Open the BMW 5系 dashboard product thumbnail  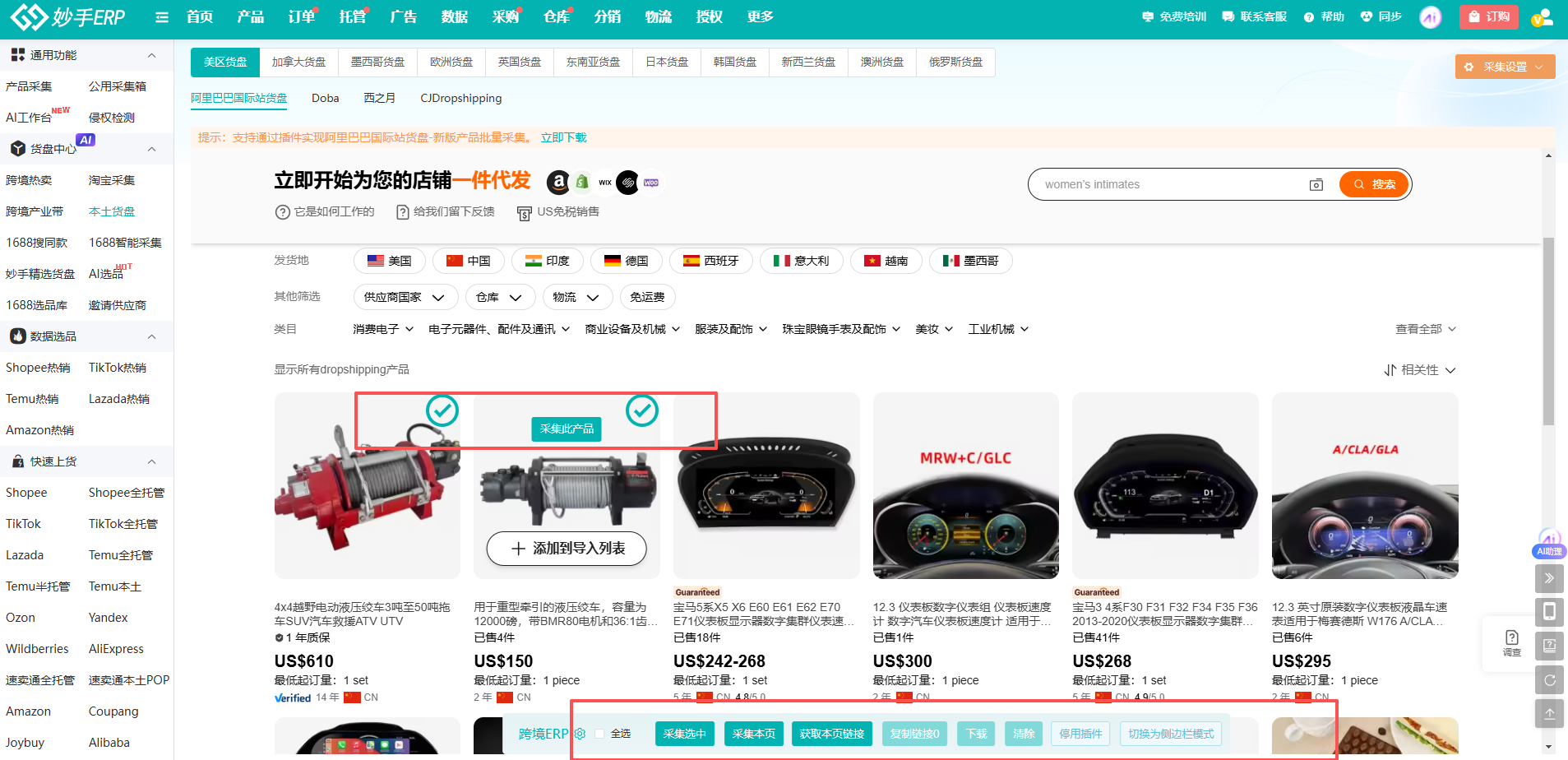[x=766, y=485]
